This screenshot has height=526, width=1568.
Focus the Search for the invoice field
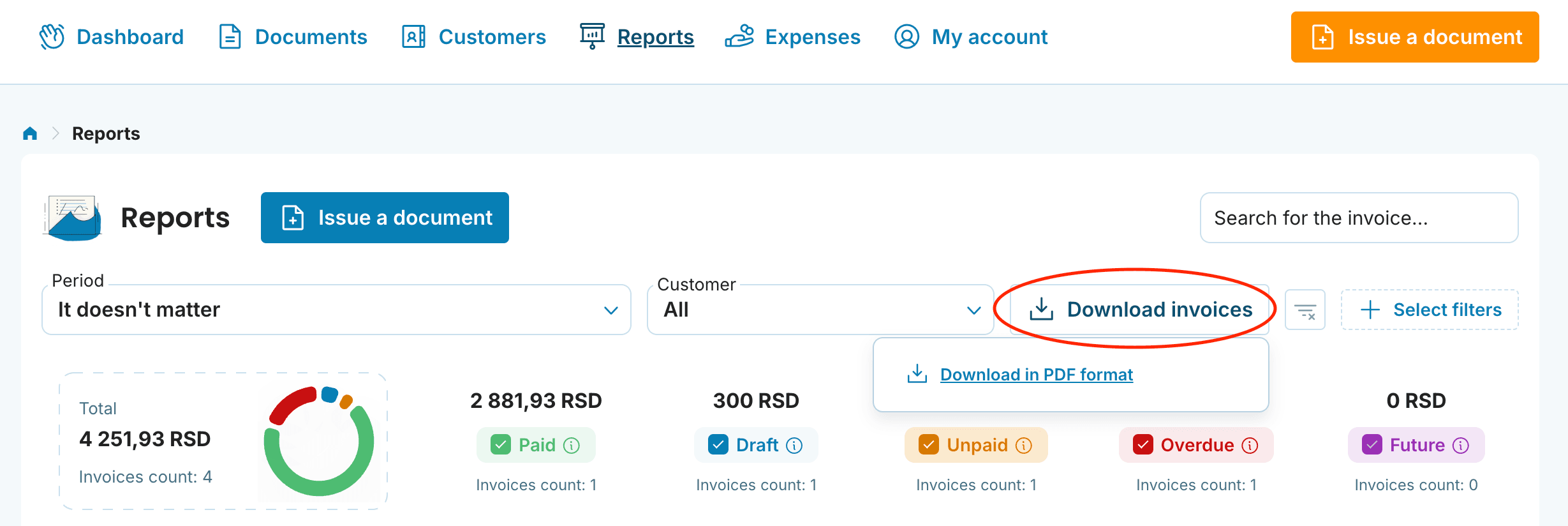point(1359,218)
